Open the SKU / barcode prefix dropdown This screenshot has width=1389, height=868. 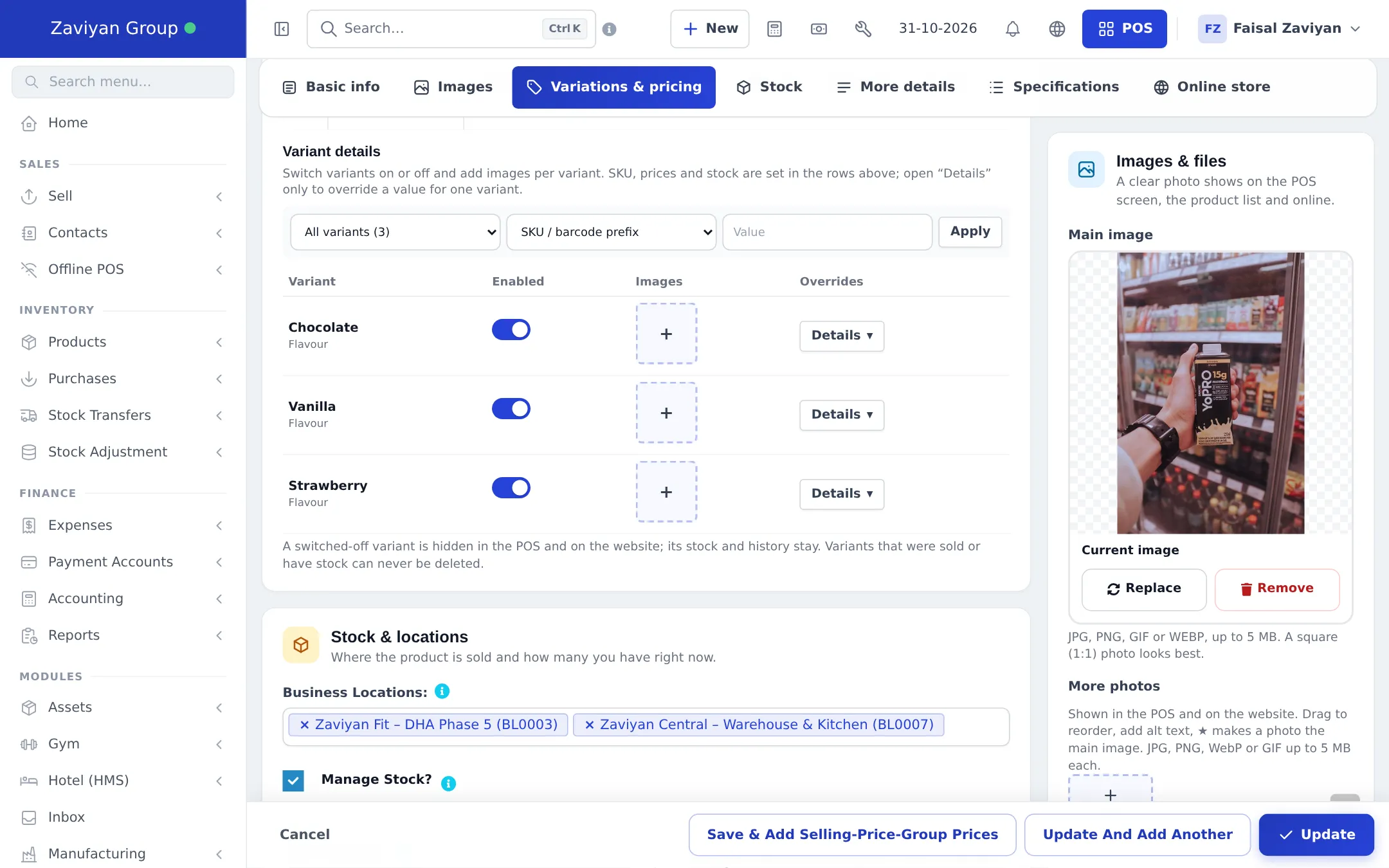pos(612,232)
